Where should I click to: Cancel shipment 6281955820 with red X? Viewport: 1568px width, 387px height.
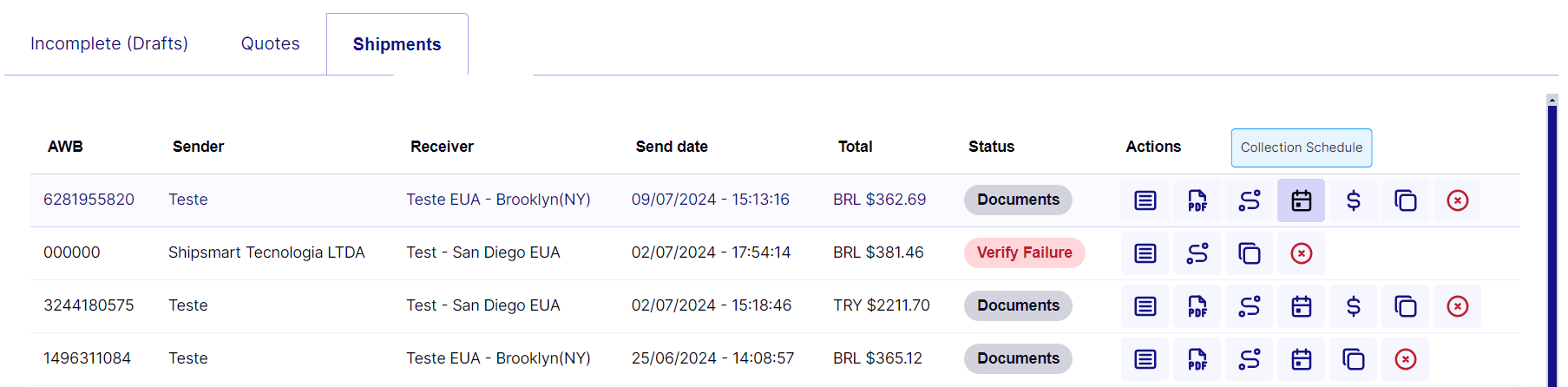(x=1457, y=200)
